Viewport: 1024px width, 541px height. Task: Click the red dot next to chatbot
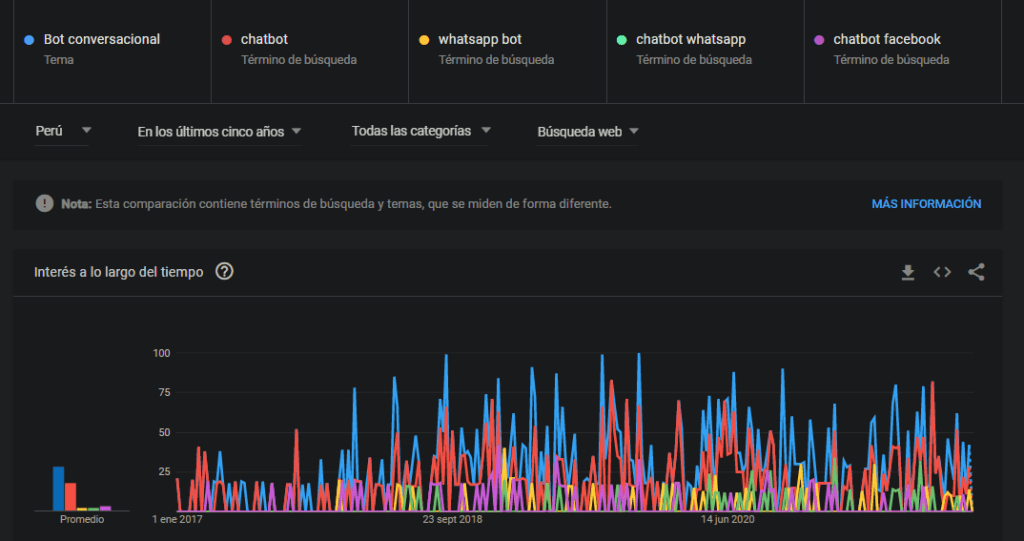(x=227, y=40)
